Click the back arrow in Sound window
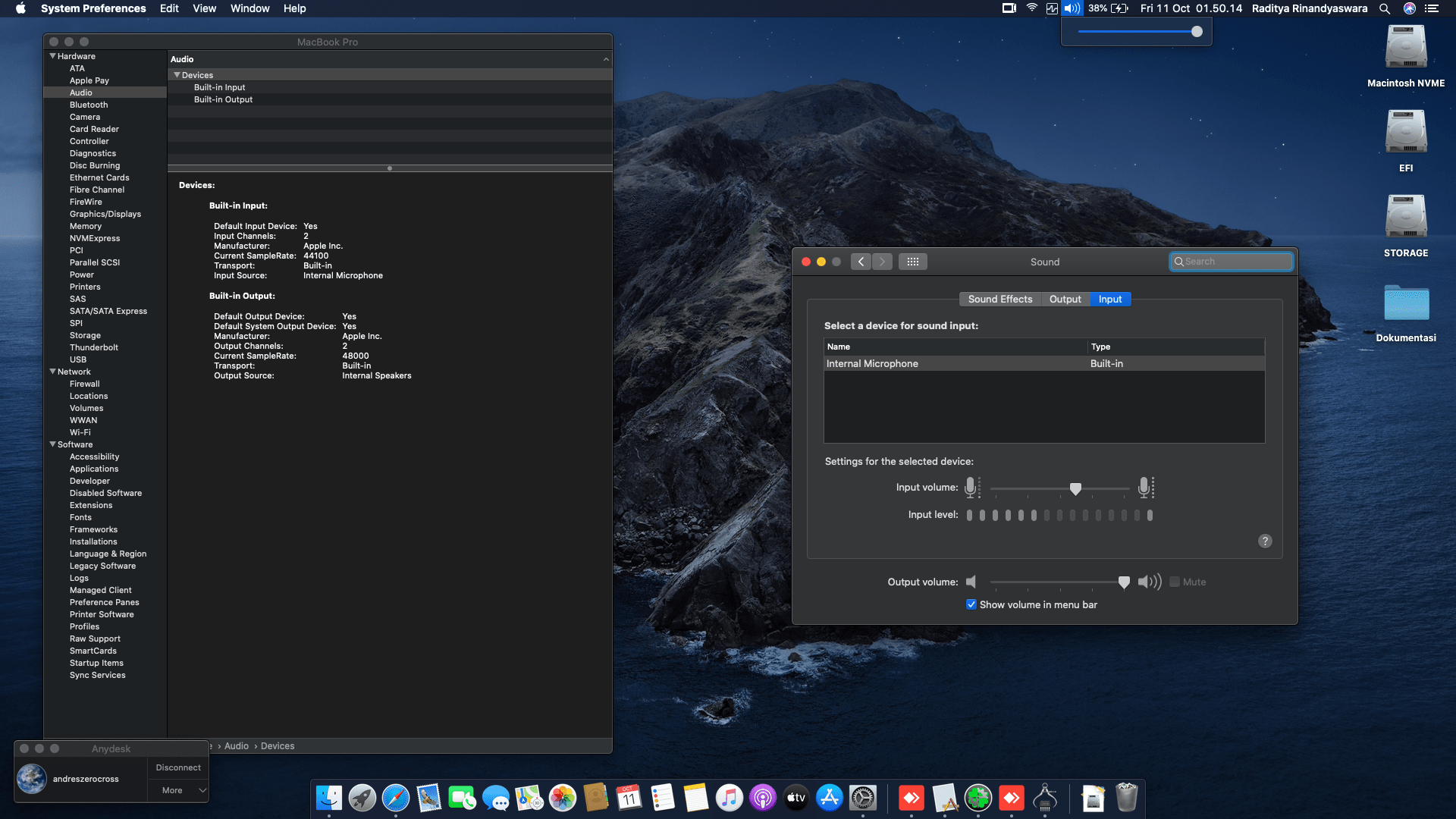This screenshot has width=1456, height=819. click(861, 262)
